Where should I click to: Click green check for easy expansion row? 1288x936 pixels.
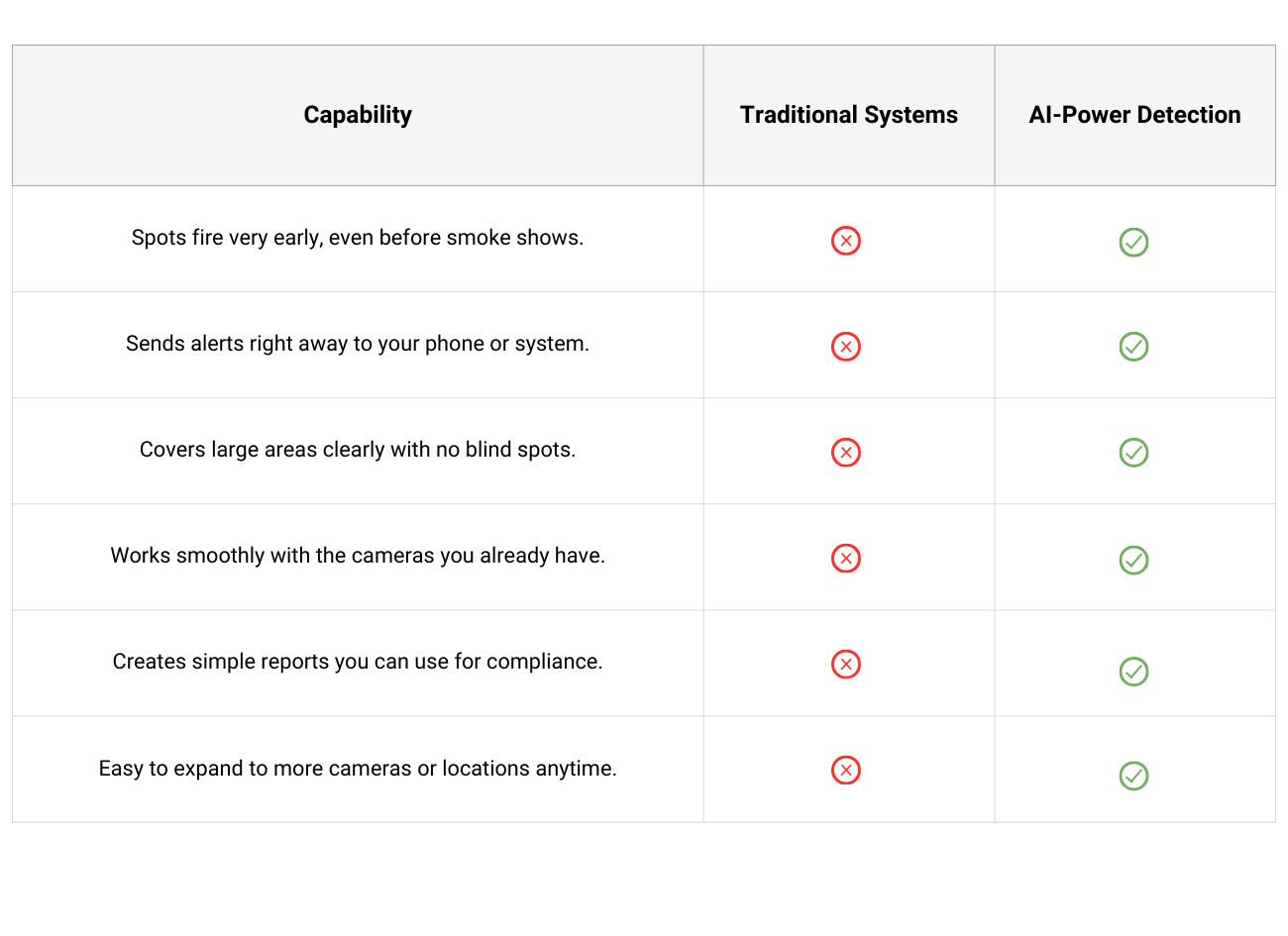[x=1133, y=776]
